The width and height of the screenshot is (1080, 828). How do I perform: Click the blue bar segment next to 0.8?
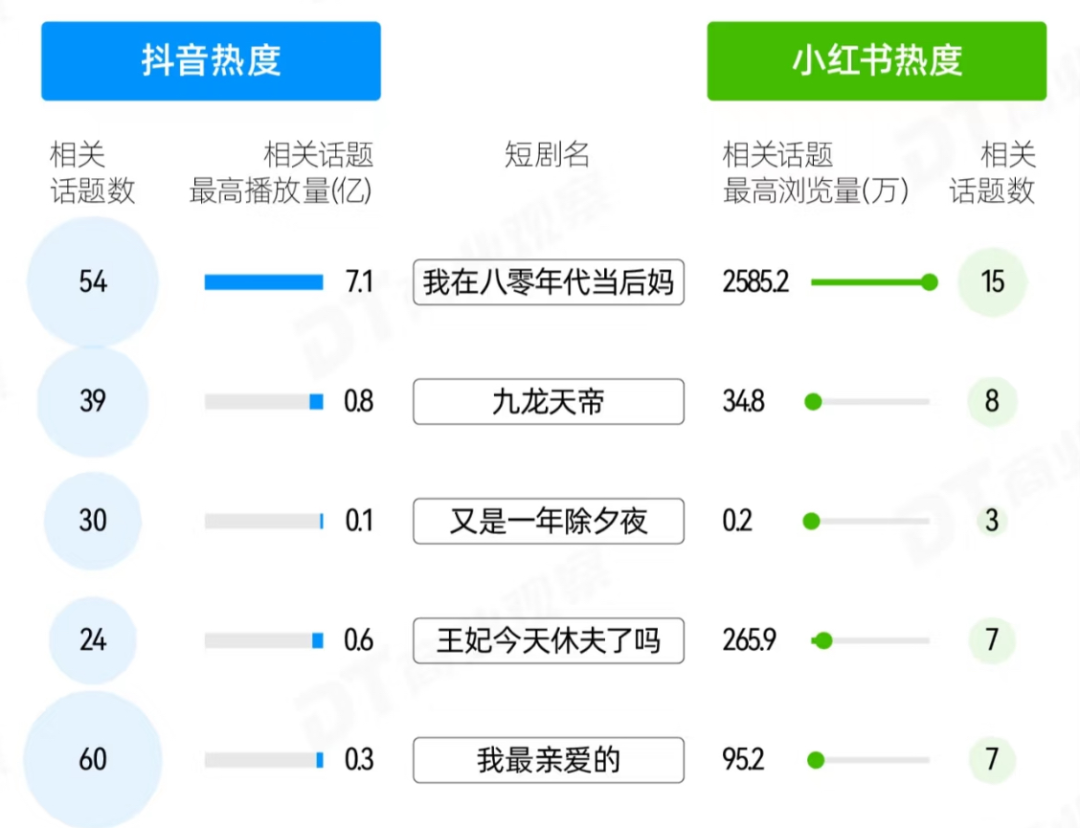pyautogui.click(x=316, y=402)
